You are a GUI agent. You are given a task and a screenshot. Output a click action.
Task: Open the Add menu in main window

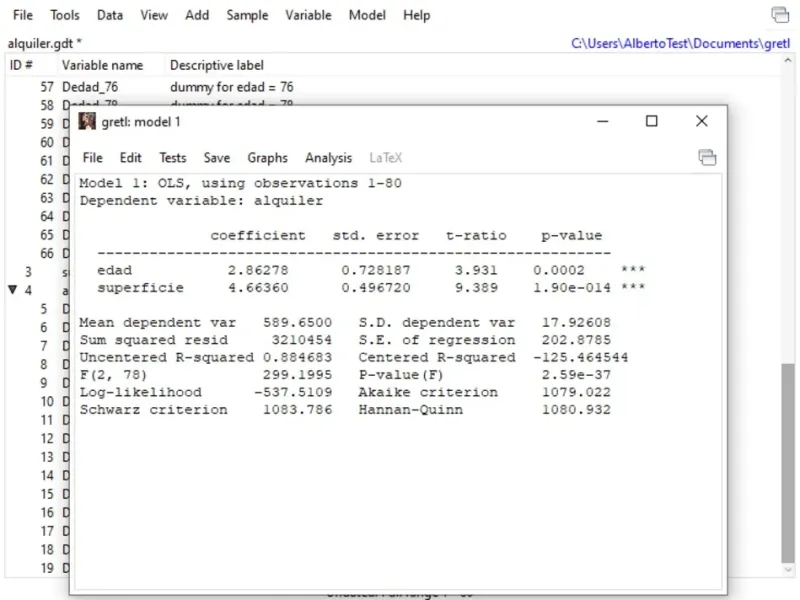click(197, 15)
